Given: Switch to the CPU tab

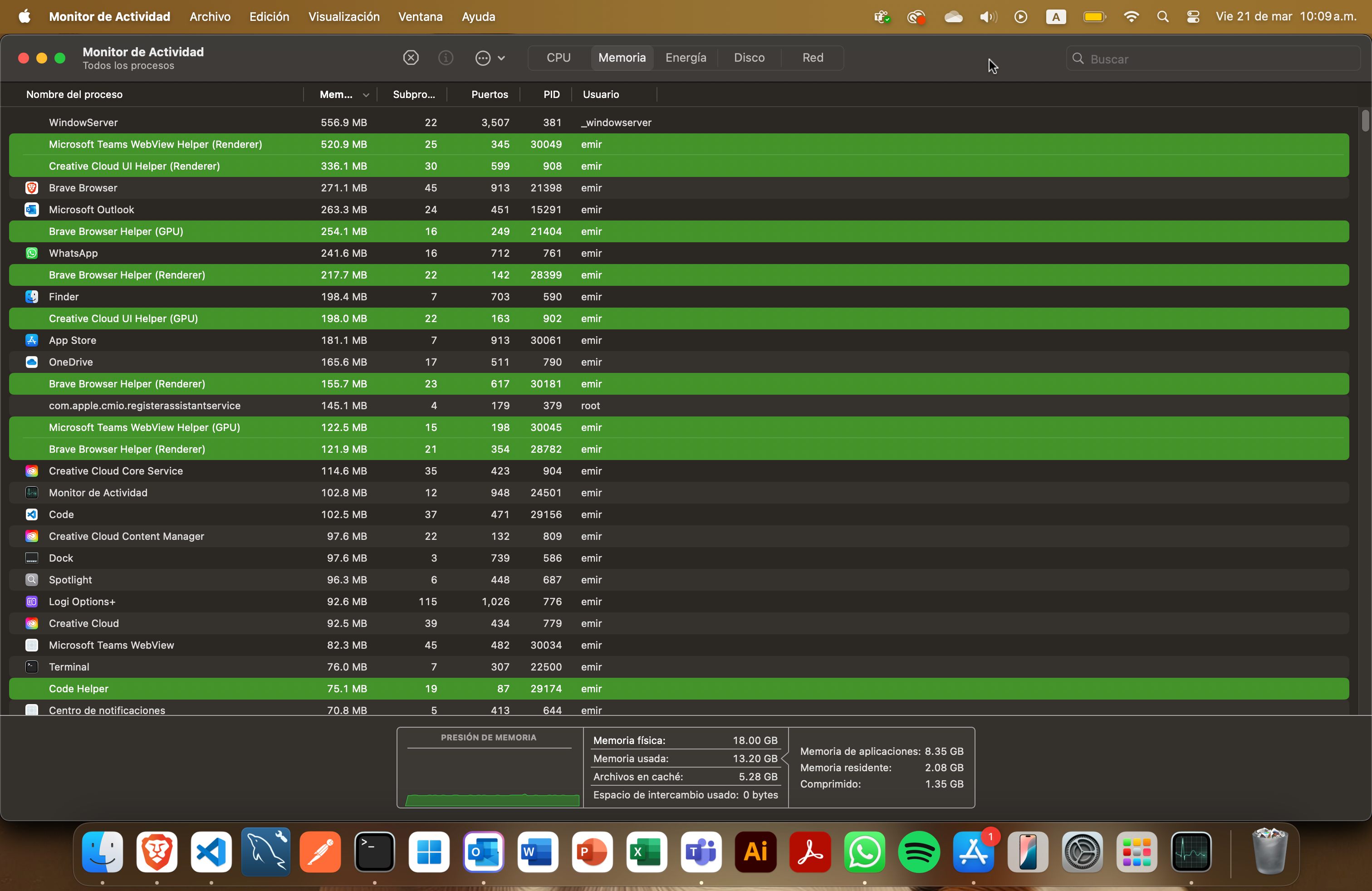Looking at the screenshot, I should click(558, 58).
